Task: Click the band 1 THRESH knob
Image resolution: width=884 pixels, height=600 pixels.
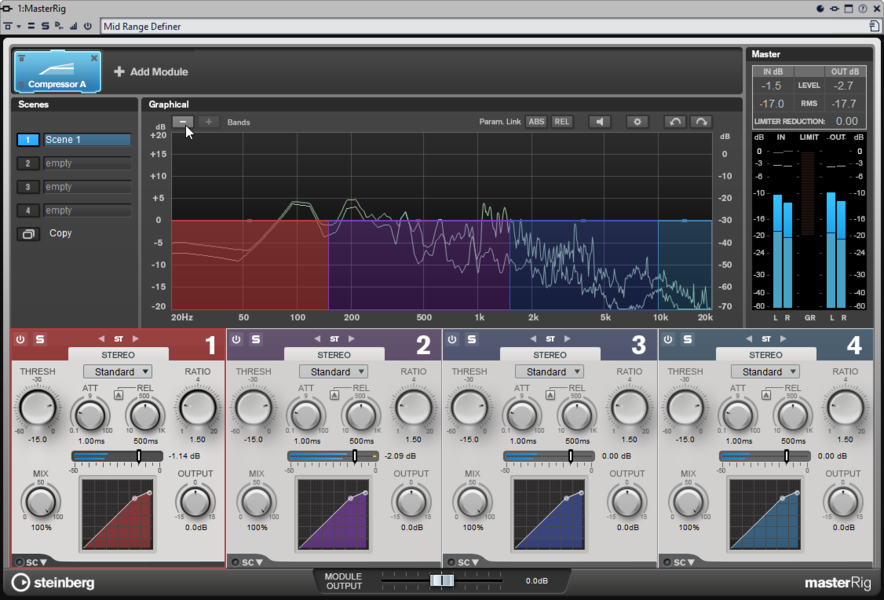Action: point(38,407)
